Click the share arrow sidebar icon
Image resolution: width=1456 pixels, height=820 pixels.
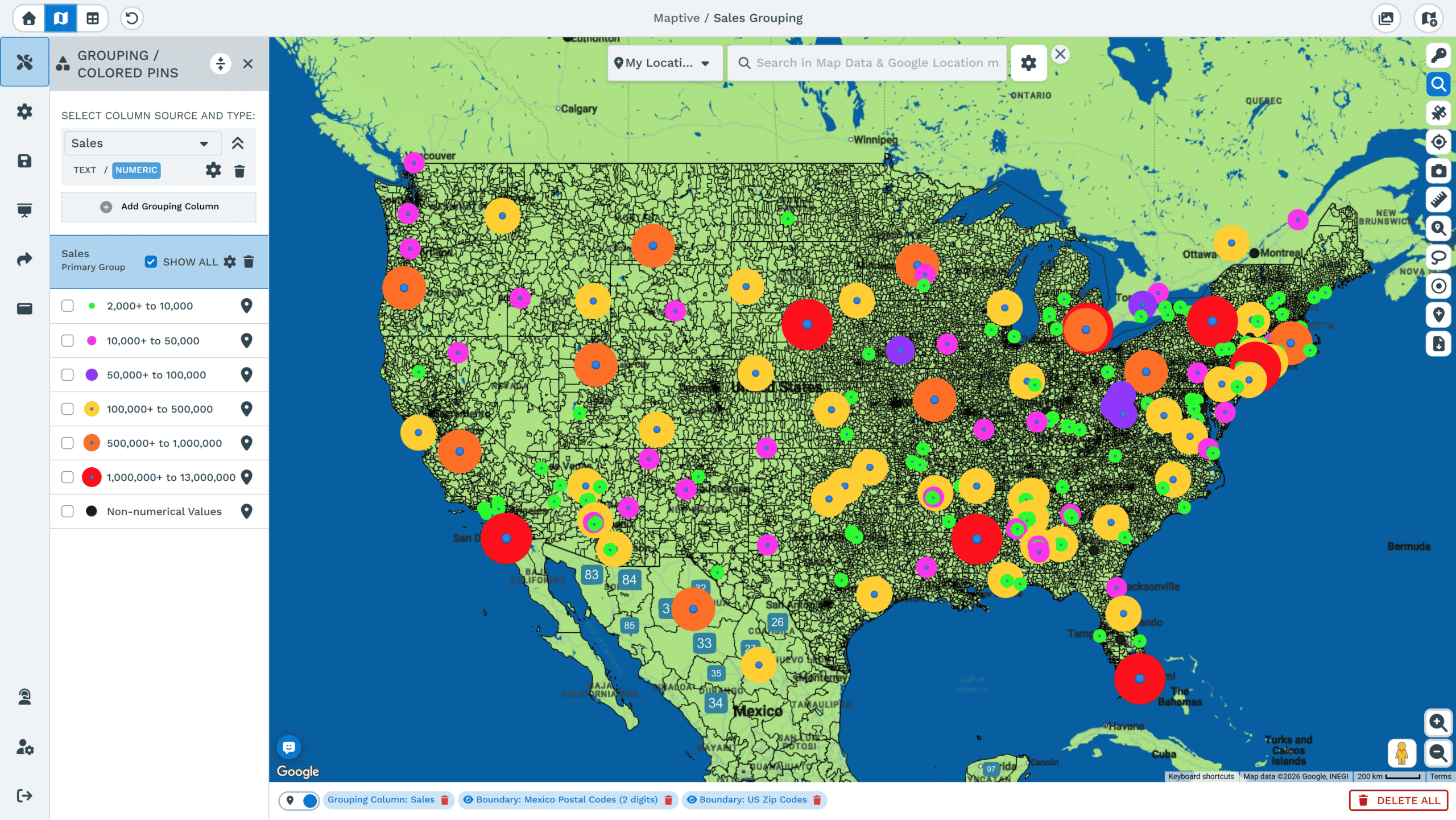coord(24,259)
